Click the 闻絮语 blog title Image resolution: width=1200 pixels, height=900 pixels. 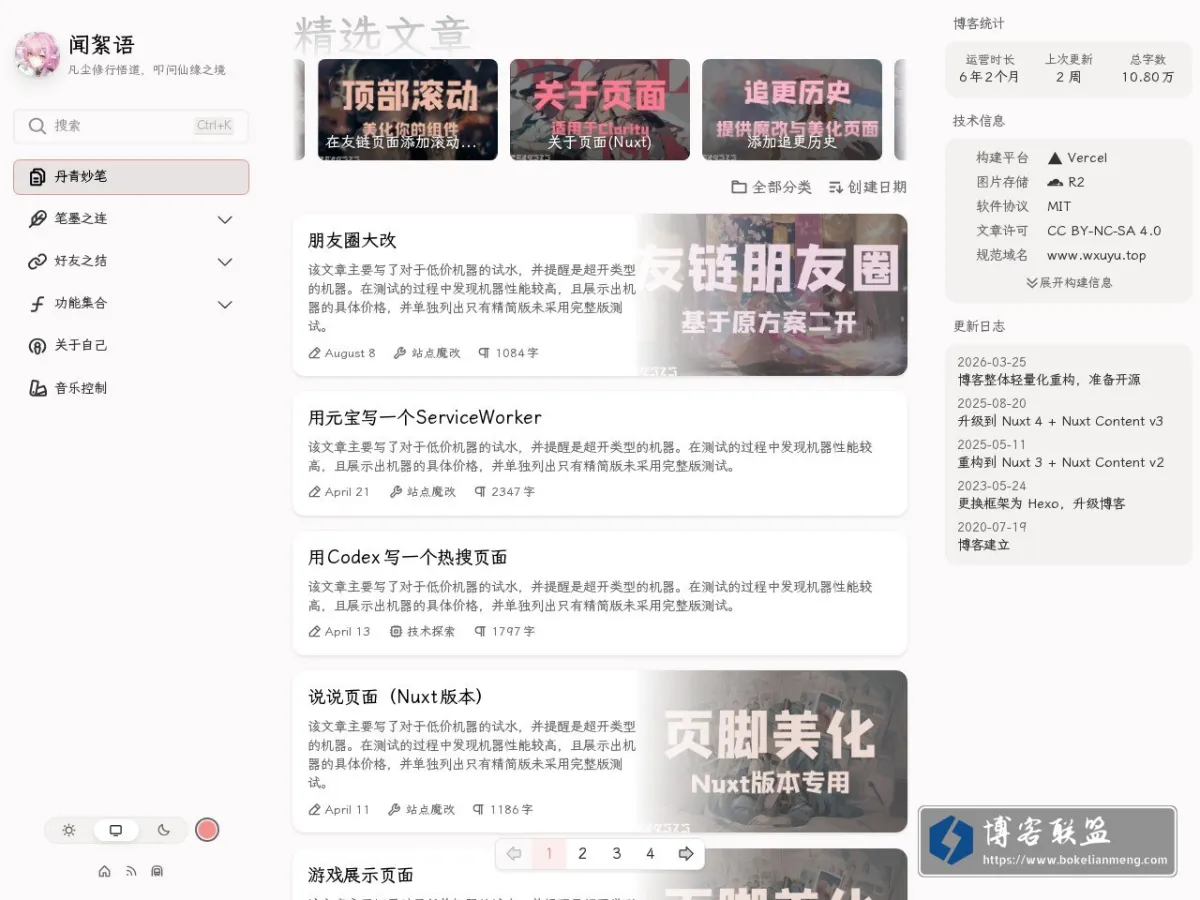click(x=102, y=45)
